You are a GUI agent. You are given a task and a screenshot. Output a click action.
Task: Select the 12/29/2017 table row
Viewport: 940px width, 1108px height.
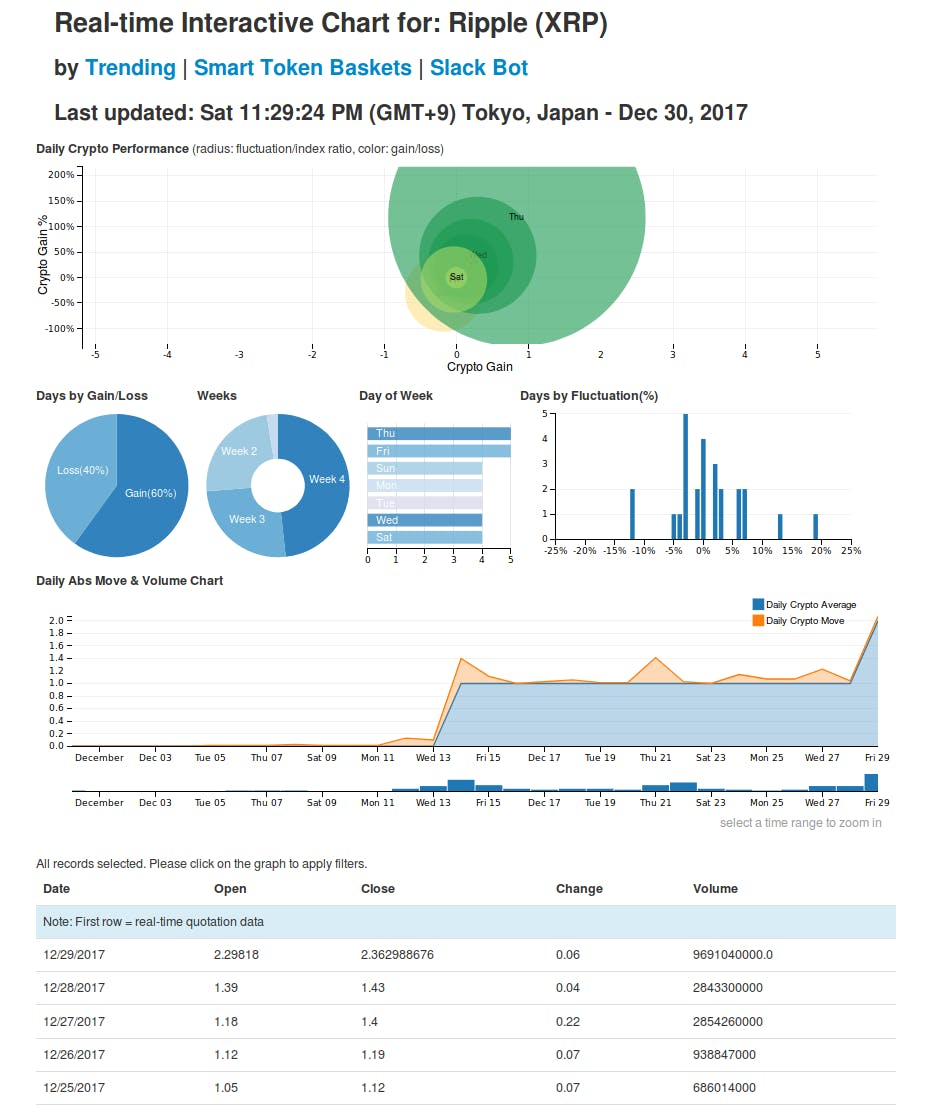point(400,954)
